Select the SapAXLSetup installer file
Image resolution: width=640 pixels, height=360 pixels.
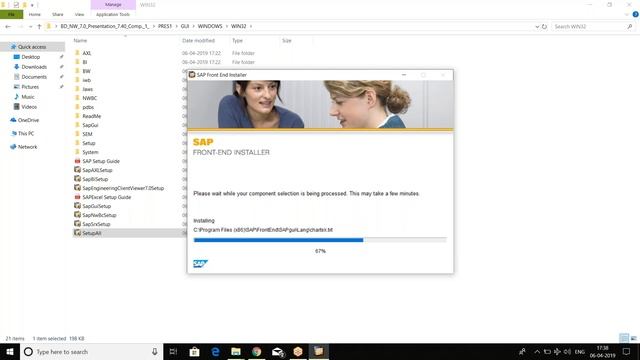(97, 170)
